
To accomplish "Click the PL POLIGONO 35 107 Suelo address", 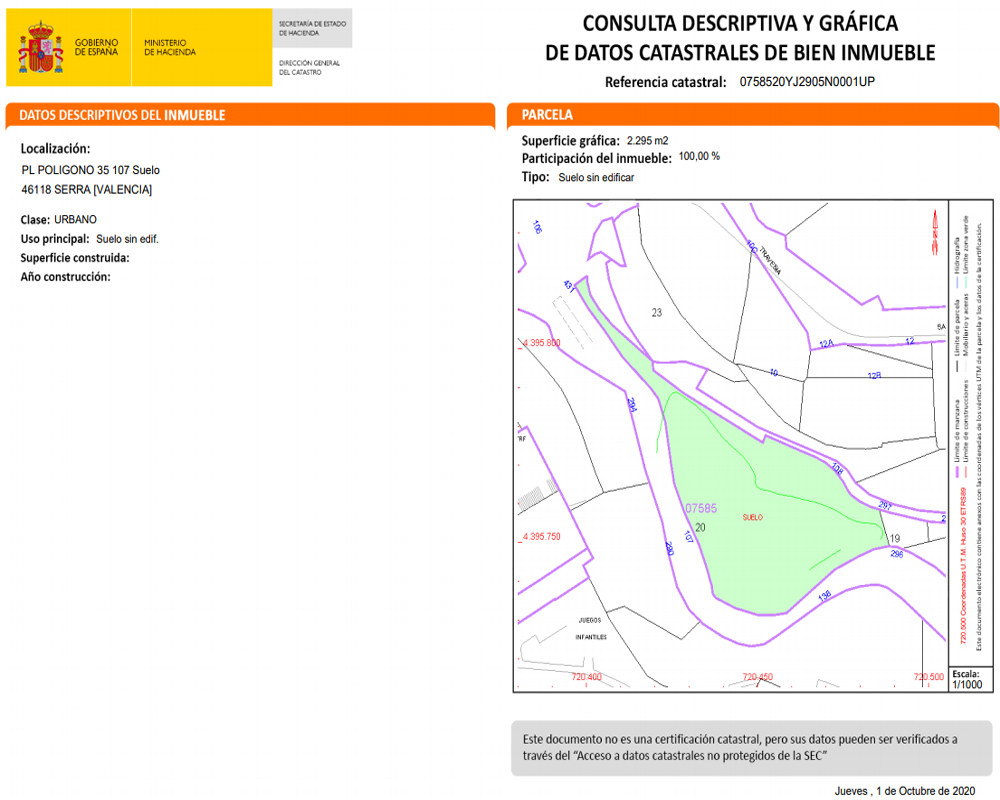I will tap(90, 170).
